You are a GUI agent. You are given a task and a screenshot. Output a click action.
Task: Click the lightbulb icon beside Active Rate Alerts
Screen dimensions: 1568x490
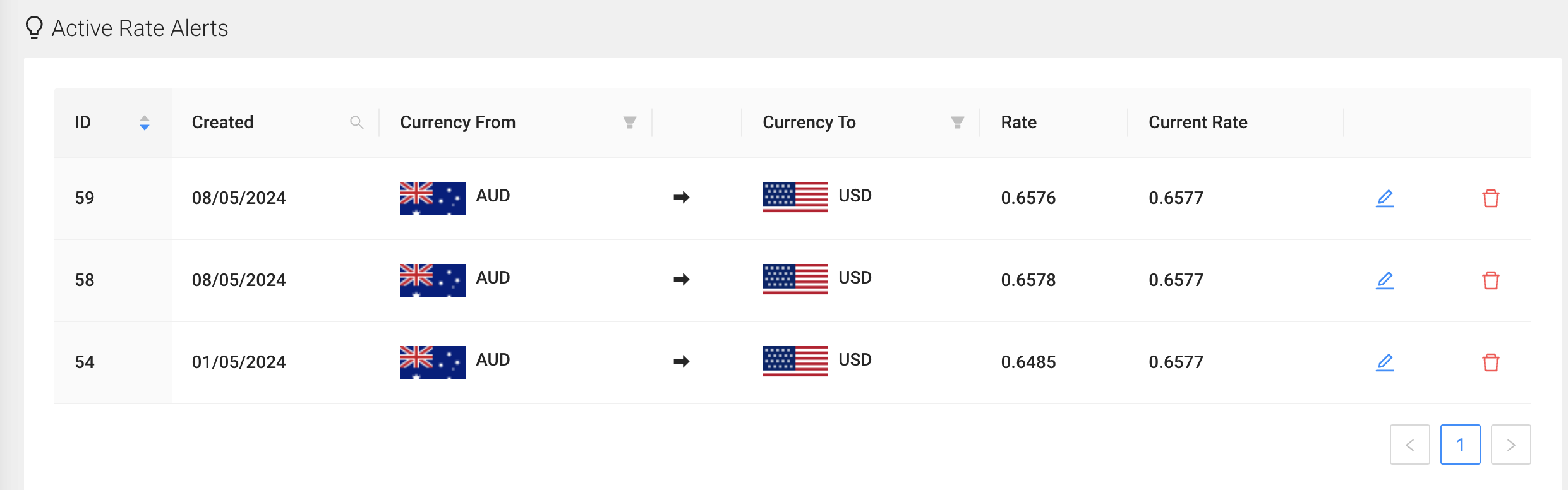pyautogui.click(x=34, y=28)
